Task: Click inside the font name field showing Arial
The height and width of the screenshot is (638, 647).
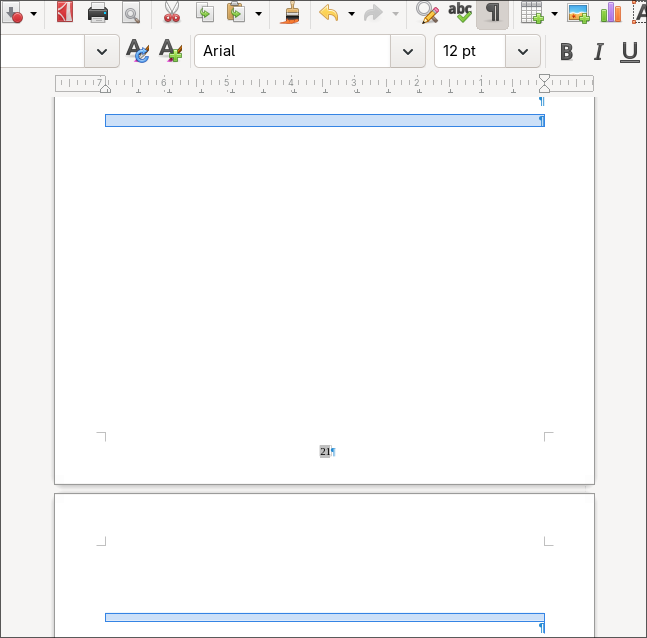Action: (x=290, y=51)
